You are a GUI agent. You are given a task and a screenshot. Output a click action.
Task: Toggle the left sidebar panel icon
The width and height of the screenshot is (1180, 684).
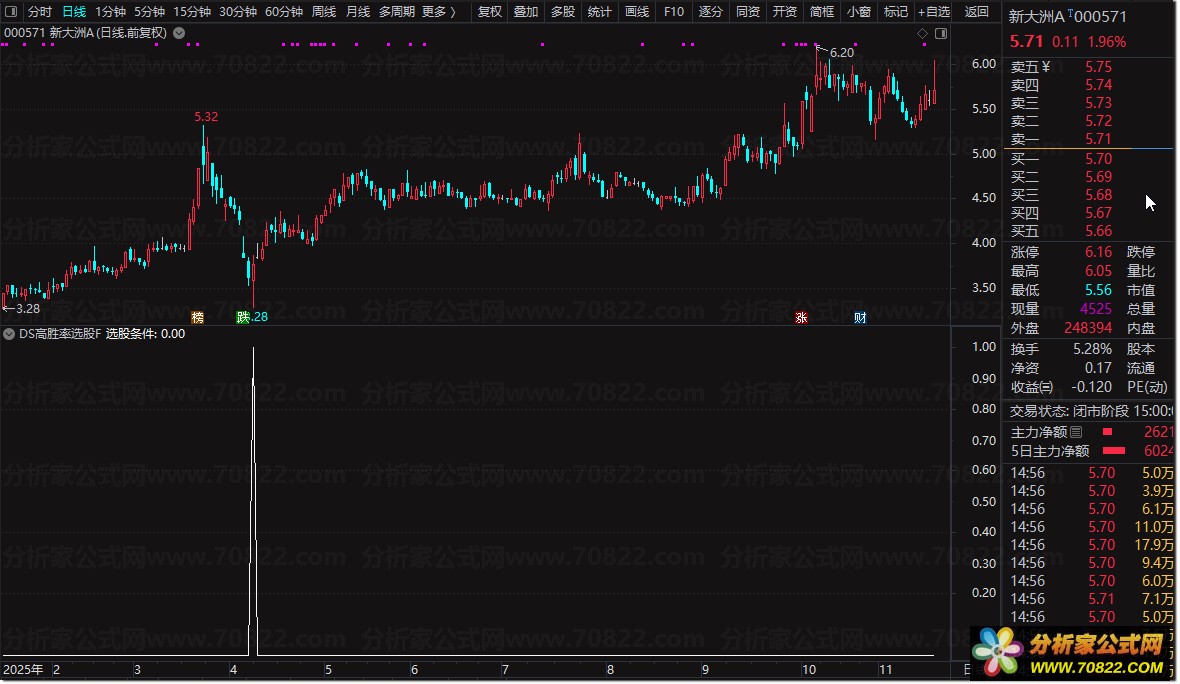11,11
